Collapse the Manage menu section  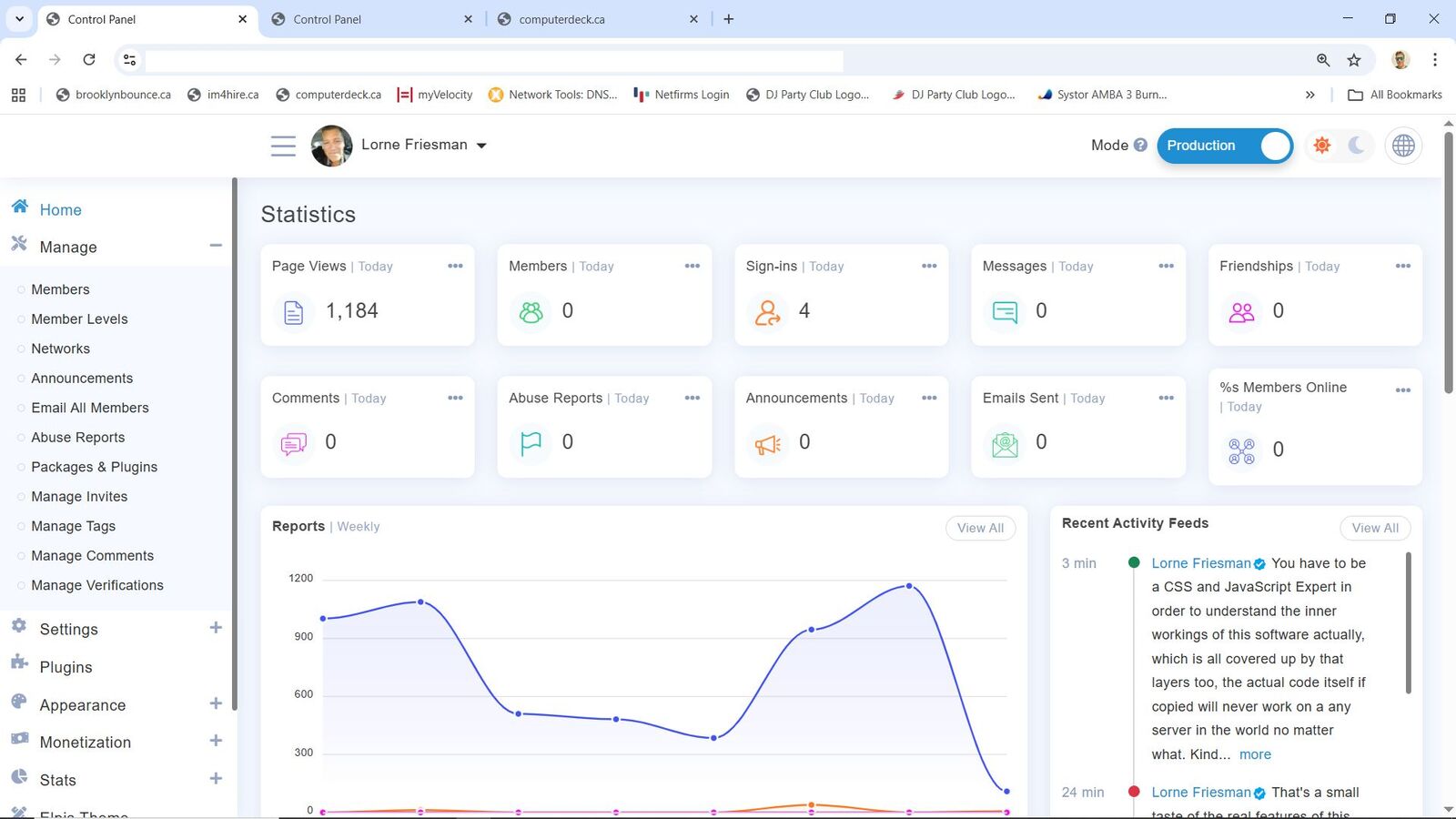(x=216, y=246)
